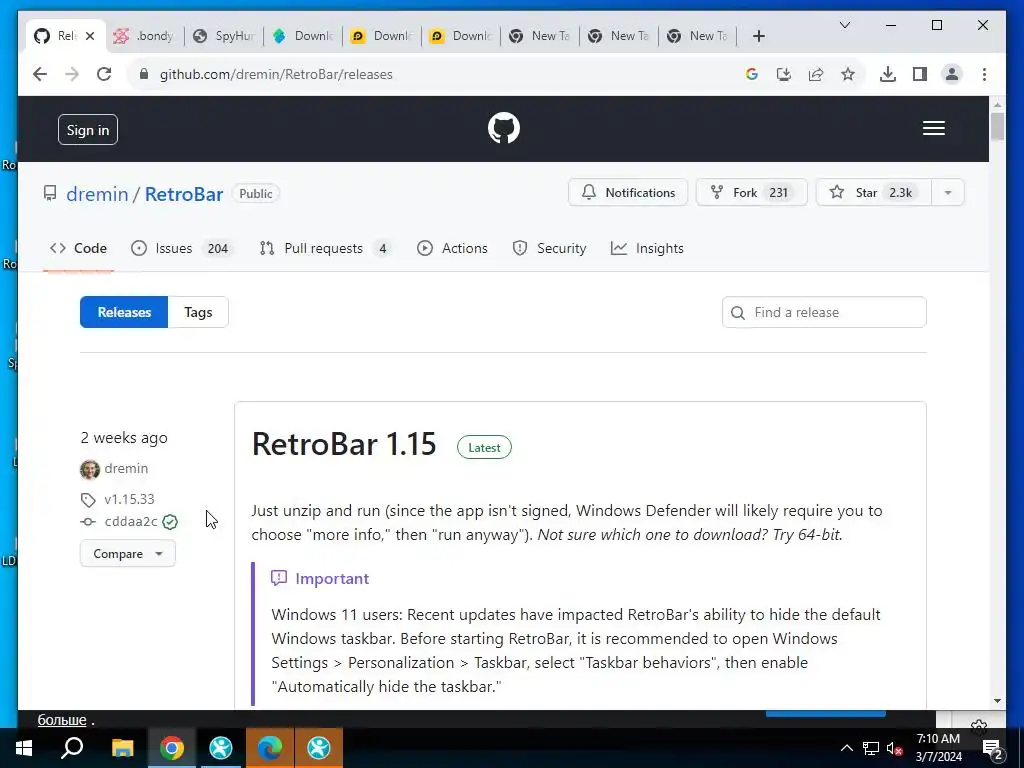Show hidden system tray icons
This screenshot has width=1024, height=768.
point(846,748)
